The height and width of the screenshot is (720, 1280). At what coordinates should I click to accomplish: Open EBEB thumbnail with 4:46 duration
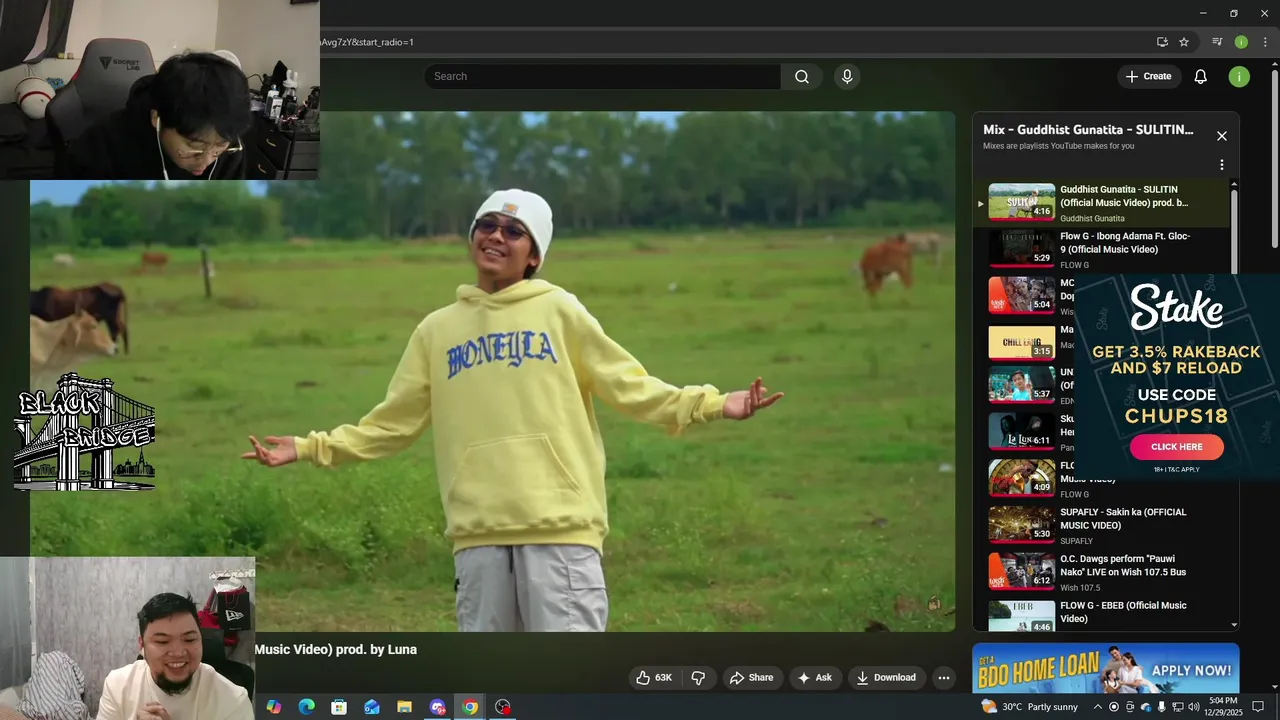click(x=1022, y=616)
